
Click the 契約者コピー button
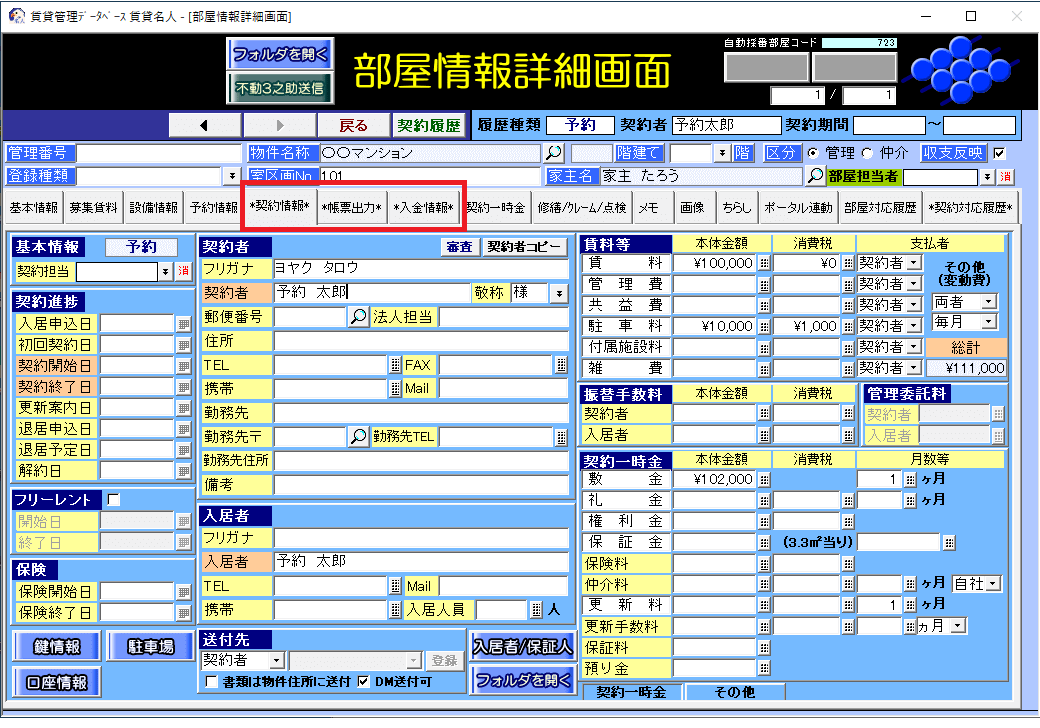(525, 247)
